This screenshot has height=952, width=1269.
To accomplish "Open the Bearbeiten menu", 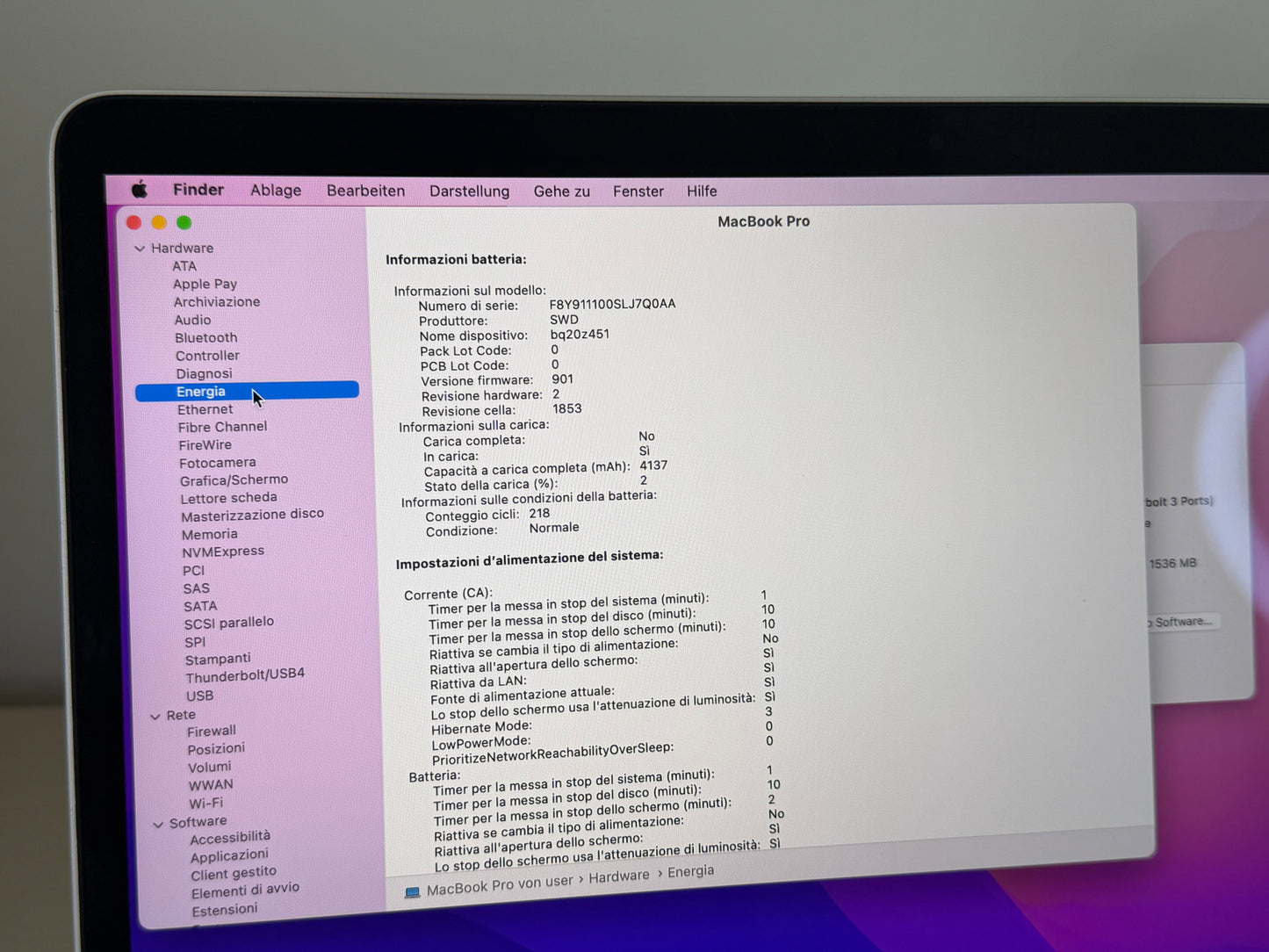I will [x=365, y=191].
